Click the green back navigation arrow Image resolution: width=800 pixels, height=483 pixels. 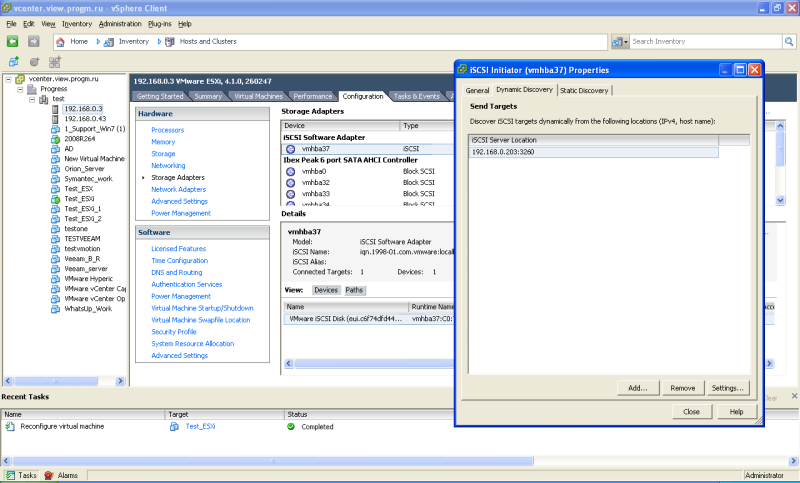pyautogui.click(x=13, y=41)
